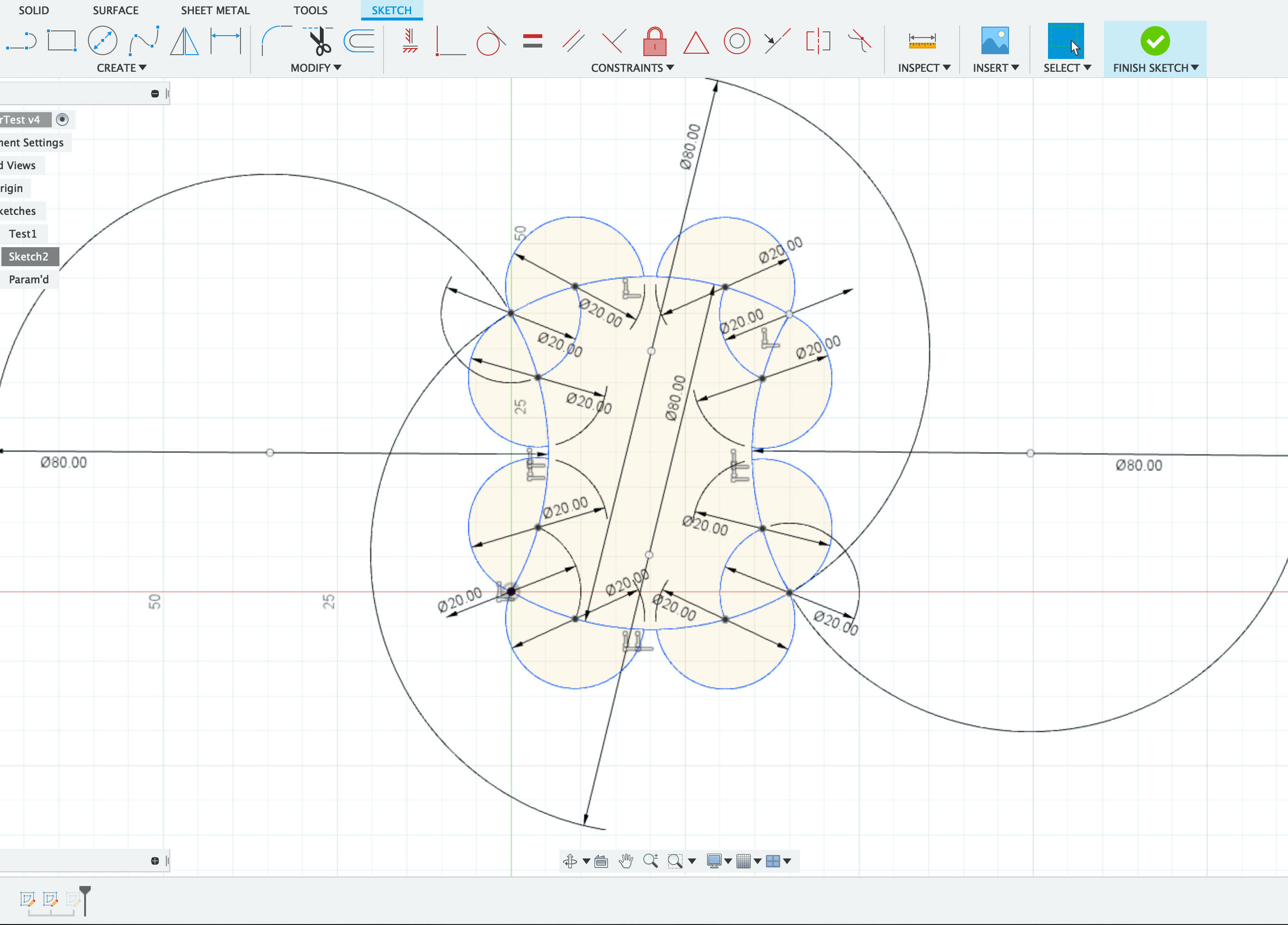The height and width of the screenshot is (925, 1288).
Task: Switch to the SURFACE tab
Action: coord(115,10)
